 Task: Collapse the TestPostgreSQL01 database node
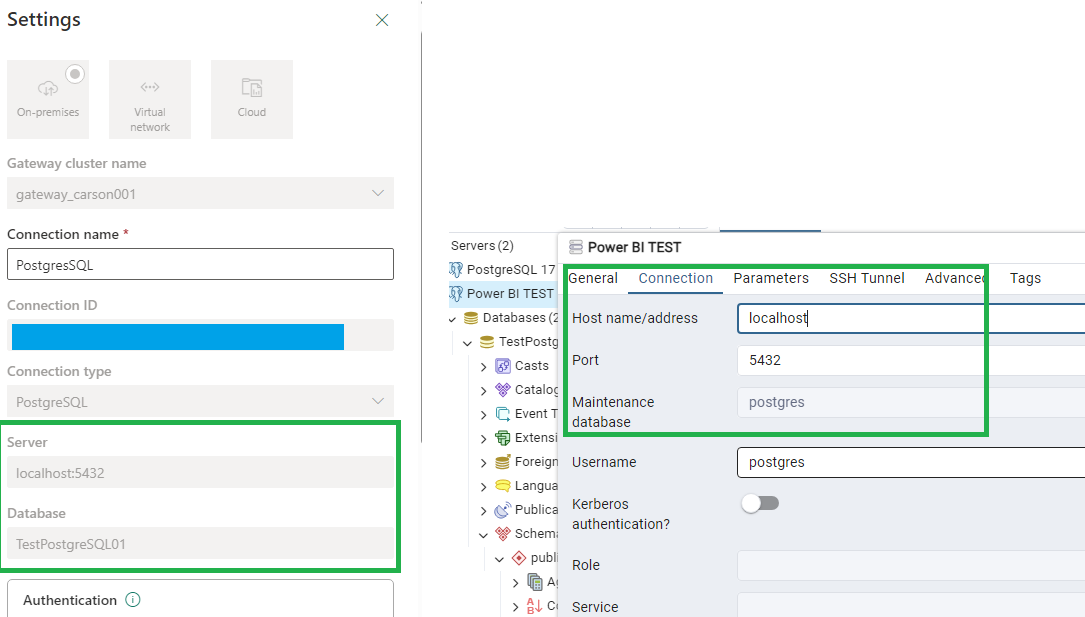pyautogui.click(x=468, y=342)
